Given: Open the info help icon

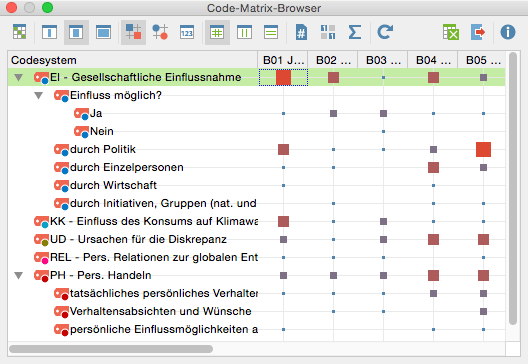Looking at the screenshot, I should click(508, 32).
